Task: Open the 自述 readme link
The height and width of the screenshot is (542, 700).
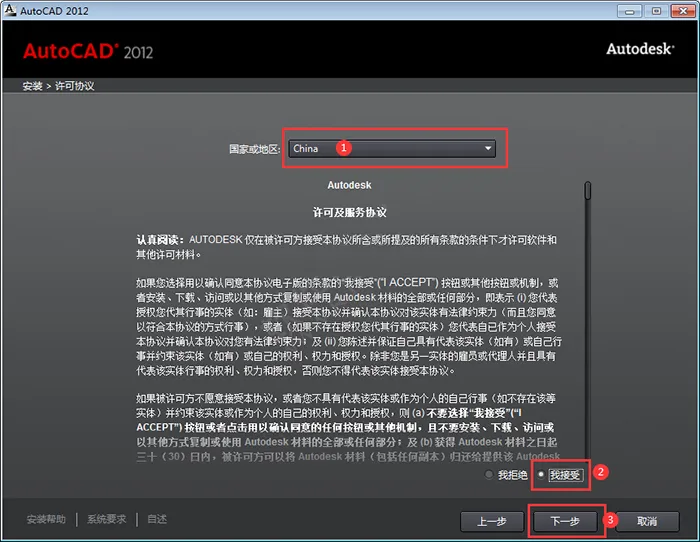Action: [x=157, y=519]
